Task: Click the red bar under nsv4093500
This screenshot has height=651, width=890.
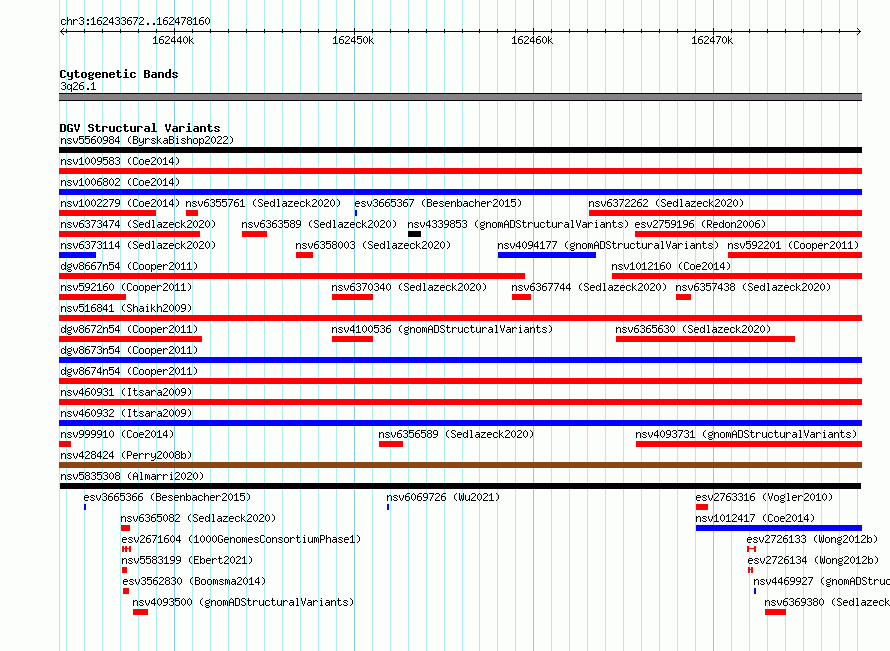Action: pyautogui.click(x=140, y=612)
